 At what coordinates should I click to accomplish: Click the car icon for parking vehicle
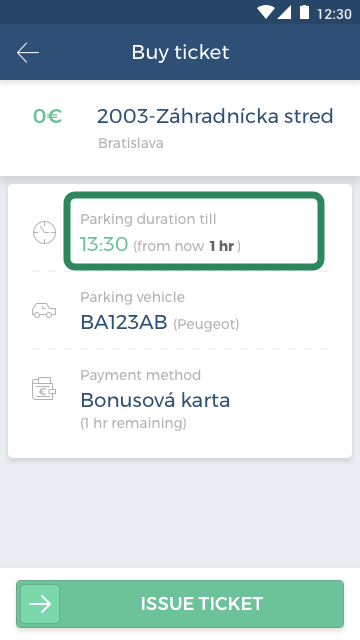pos(44,311)
